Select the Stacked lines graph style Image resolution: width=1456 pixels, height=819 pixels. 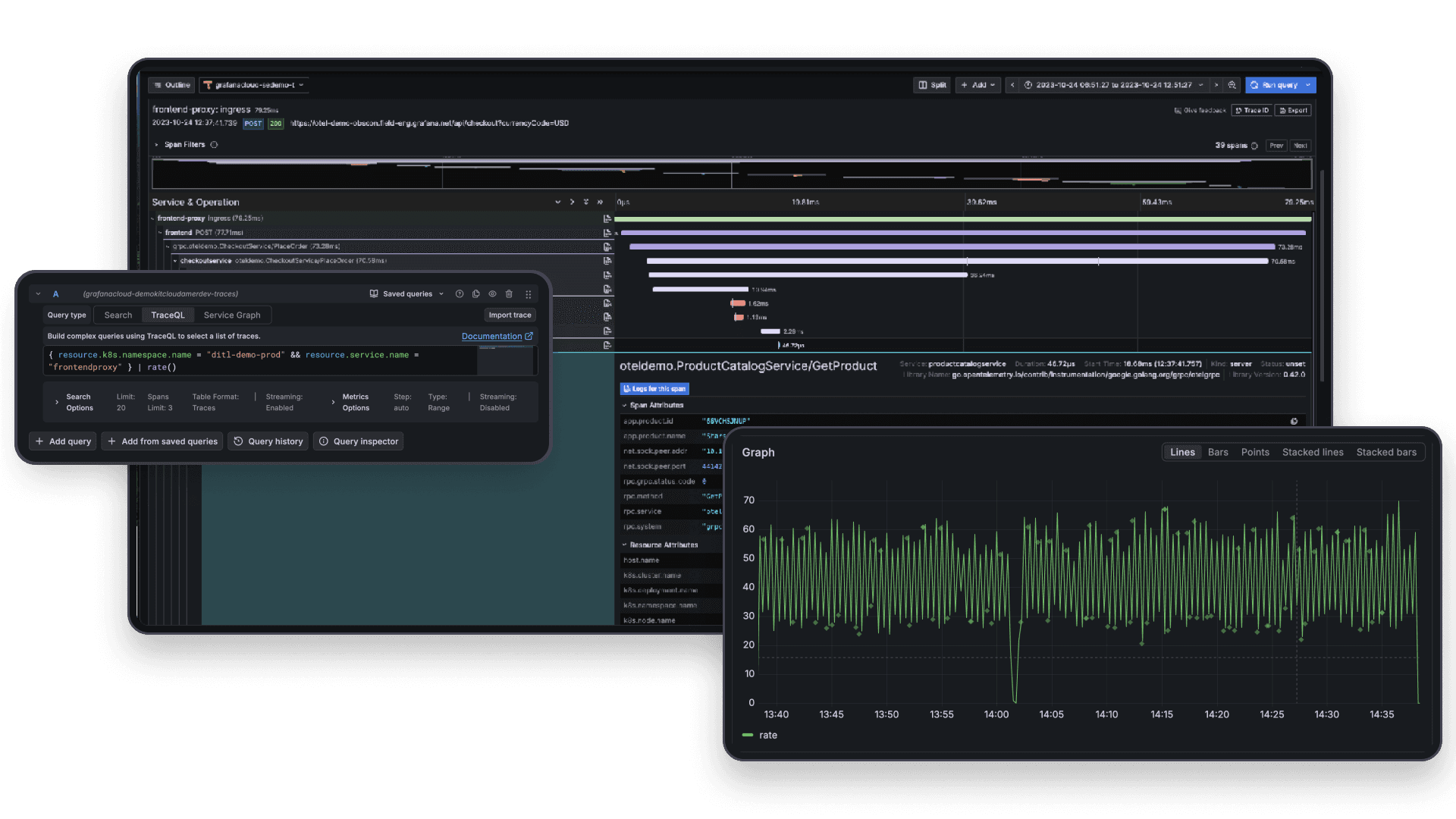(1312, 452)
